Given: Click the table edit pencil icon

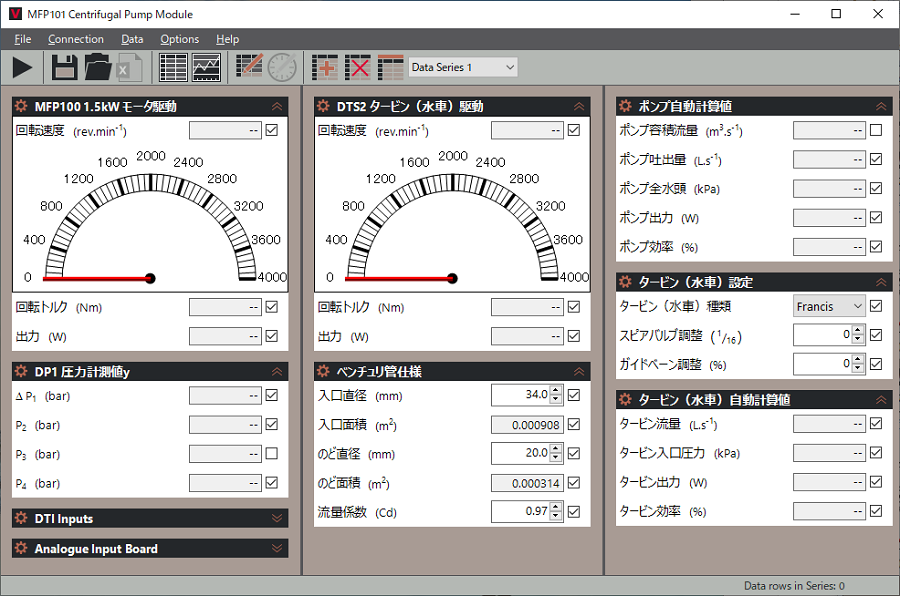Looking at the screenshot, I should click(249, 67).
